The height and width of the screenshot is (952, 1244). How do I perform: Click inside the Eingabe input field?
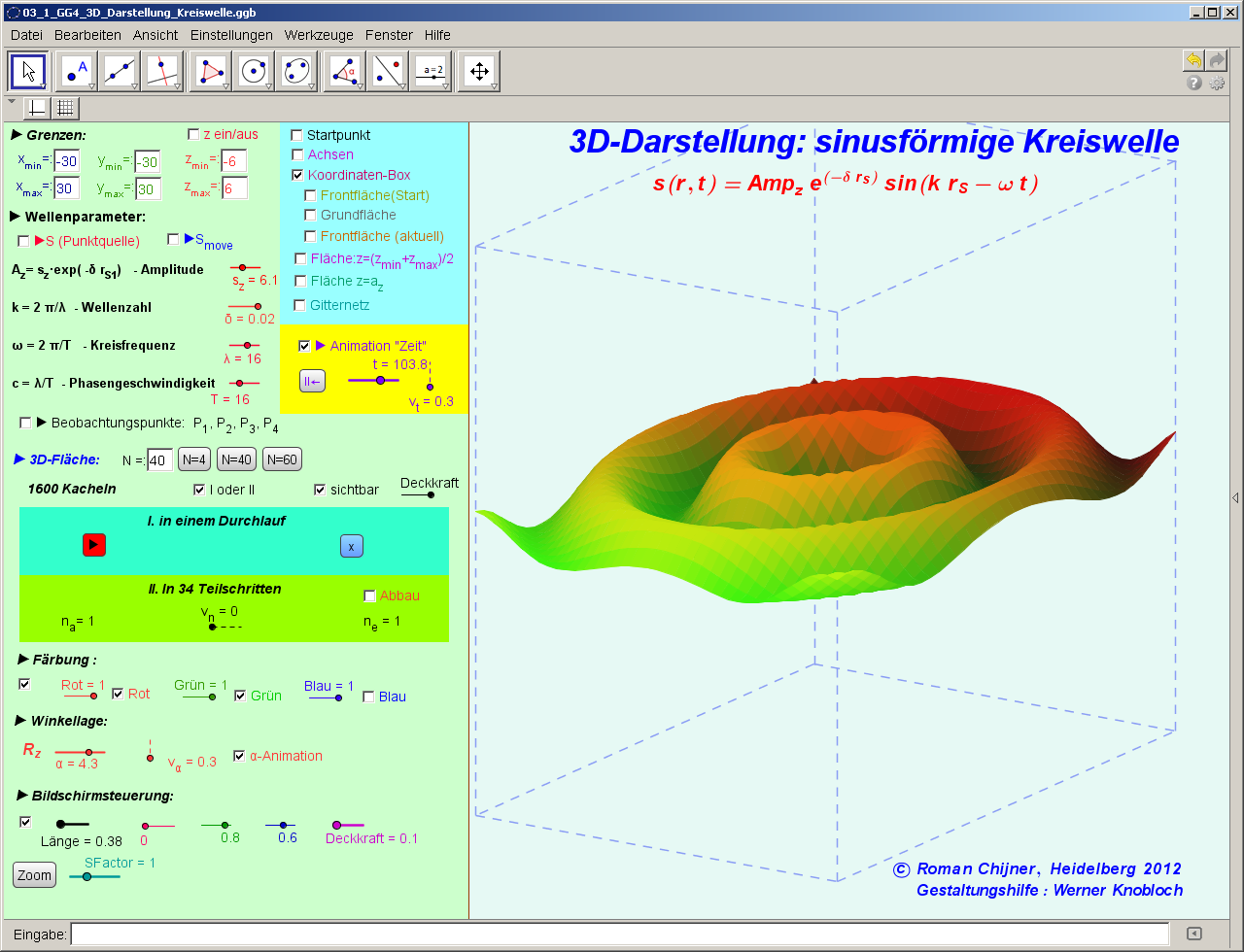[x=389, y=934]
